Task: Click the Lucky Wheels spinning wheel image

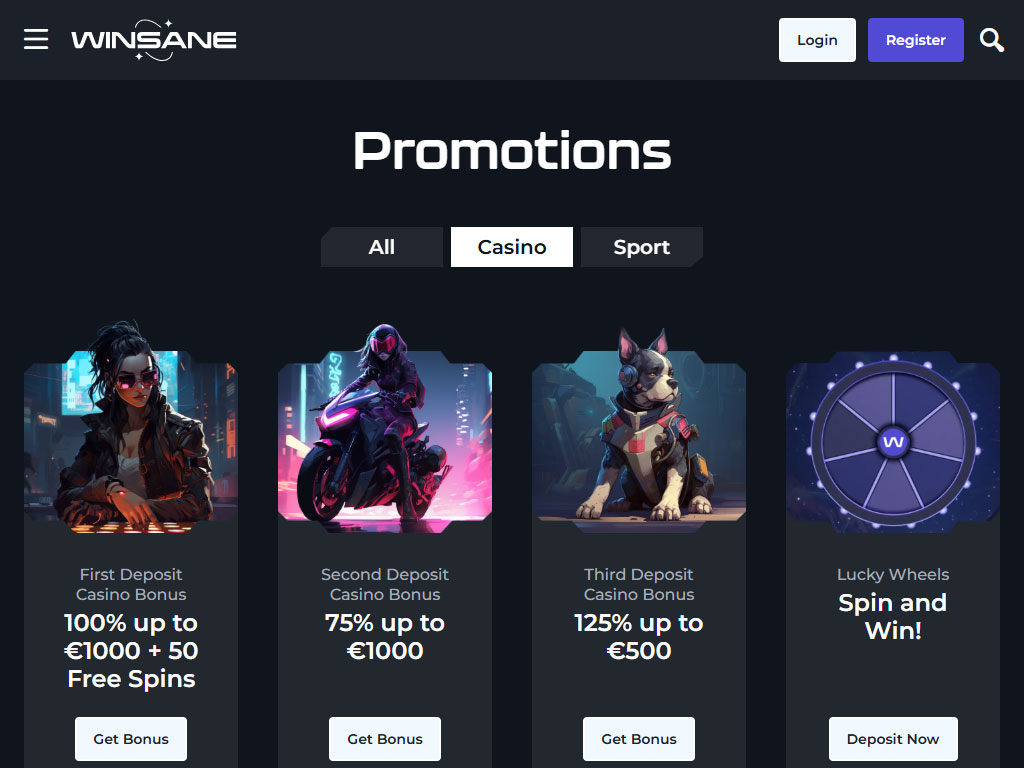Action: tap(893, 442)
